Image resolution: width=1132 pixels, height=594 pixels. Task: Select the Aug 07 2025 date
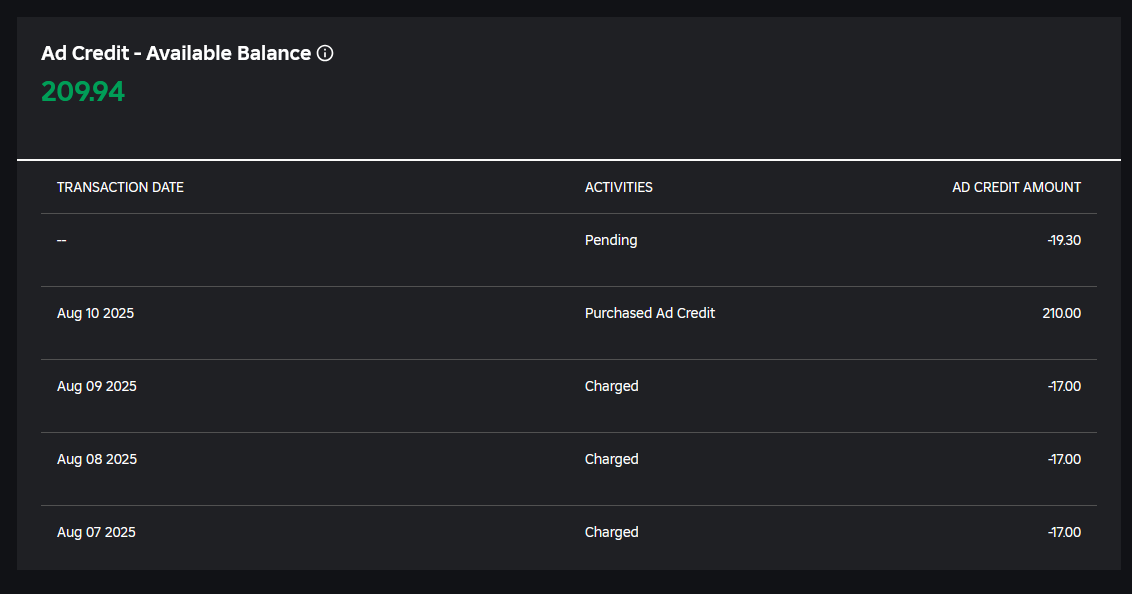(96, 532)
